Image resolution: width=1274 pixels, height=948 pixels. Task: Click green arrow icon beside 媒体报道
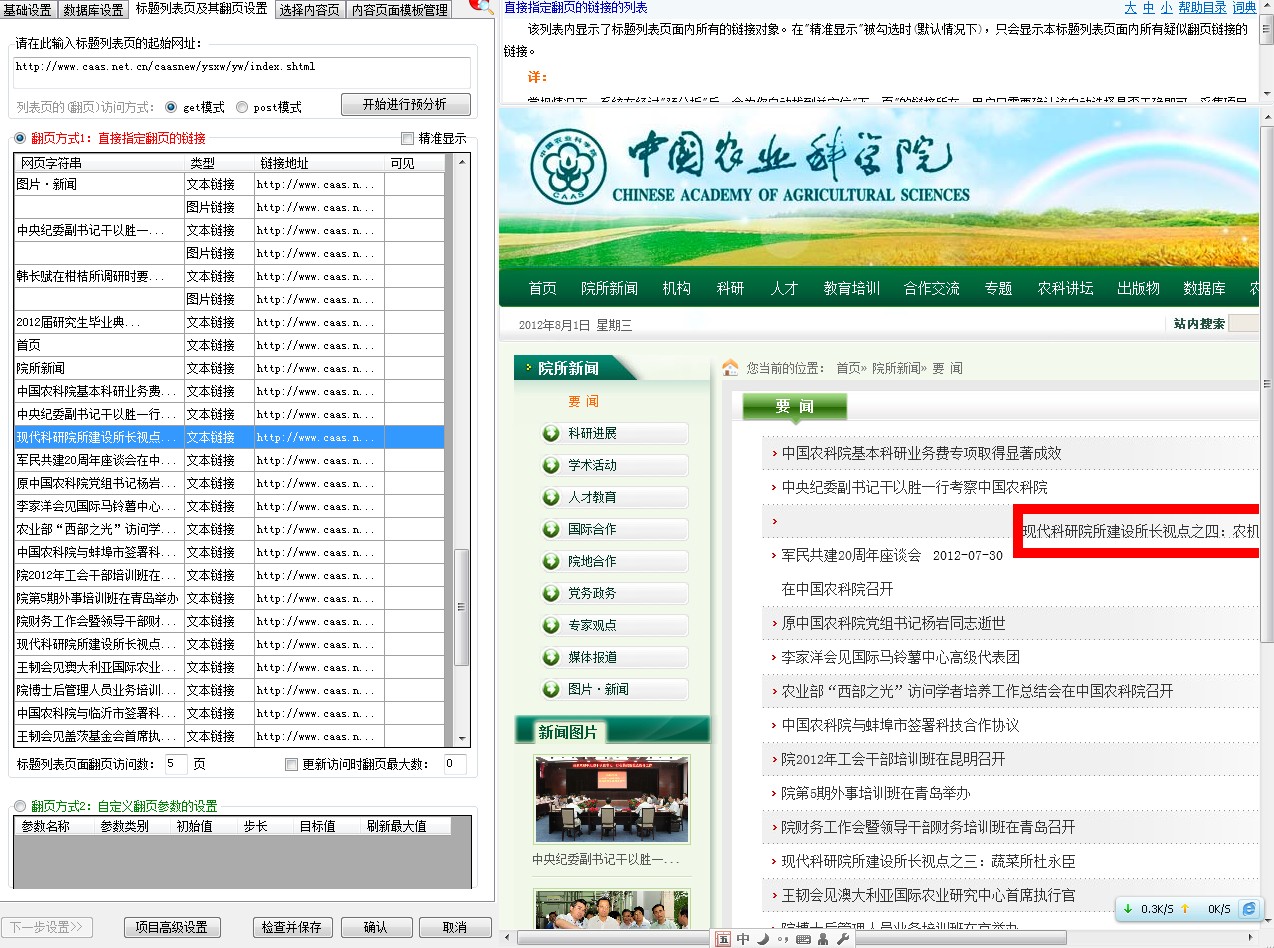[551, 657]
